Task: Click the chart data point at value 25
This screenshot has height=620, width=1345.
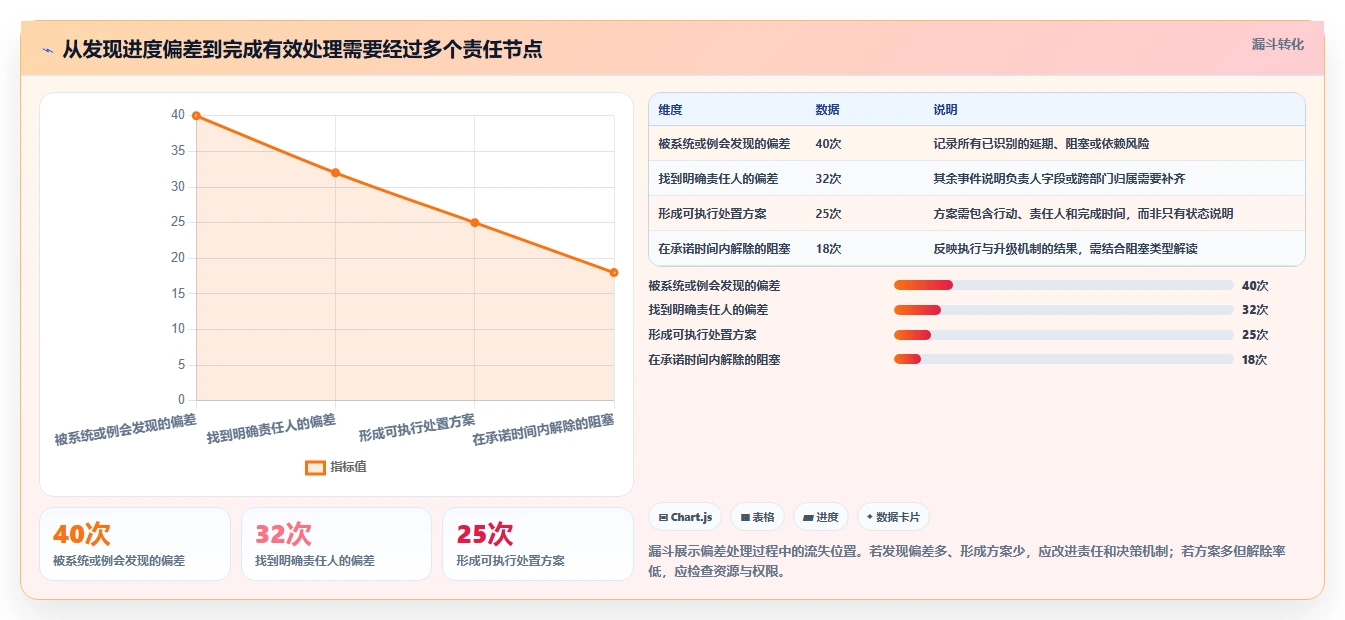Action: pos(474,223)
